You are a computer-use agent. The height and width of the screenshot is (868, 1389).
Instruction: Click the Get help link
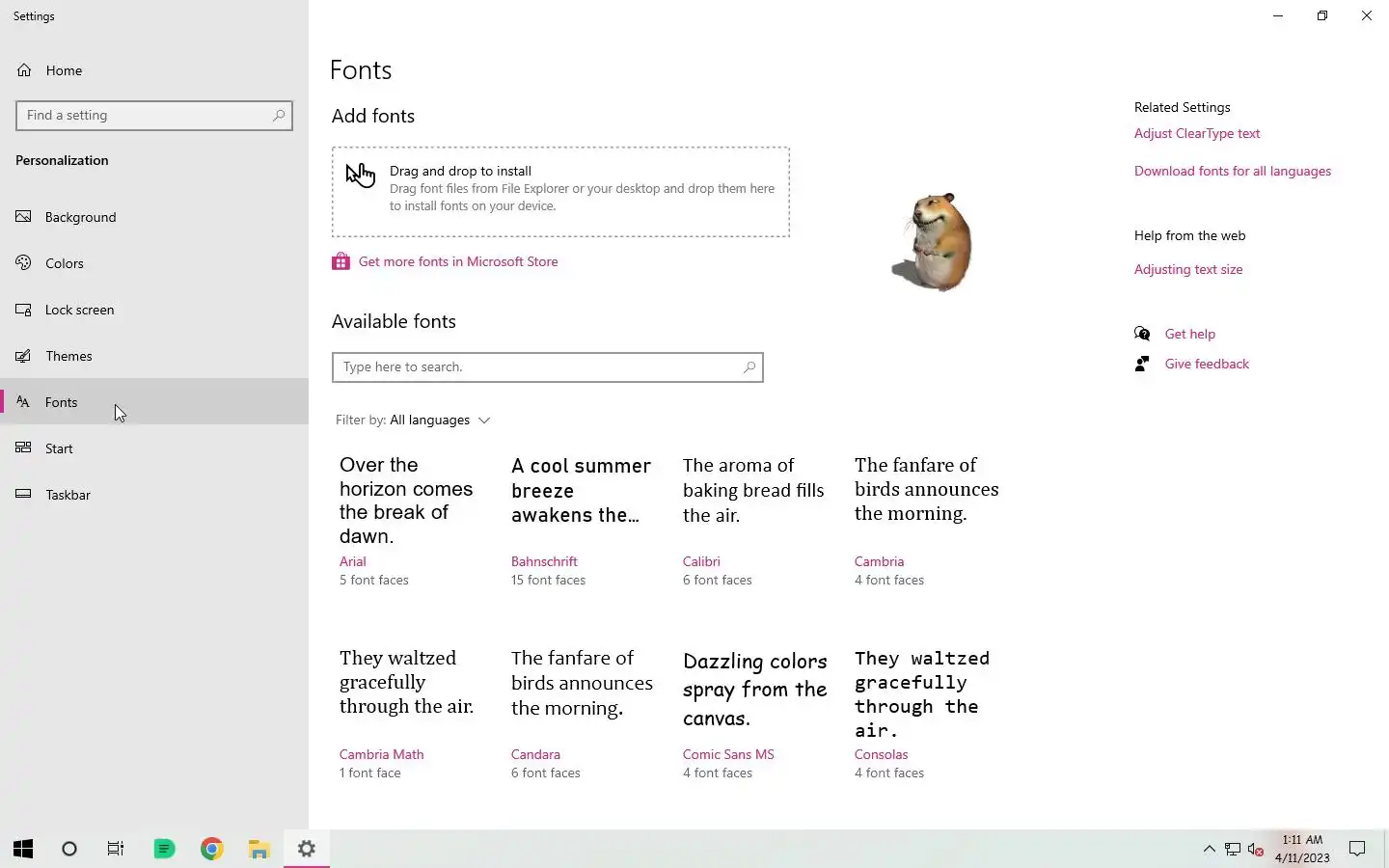tap(1190, 334)
